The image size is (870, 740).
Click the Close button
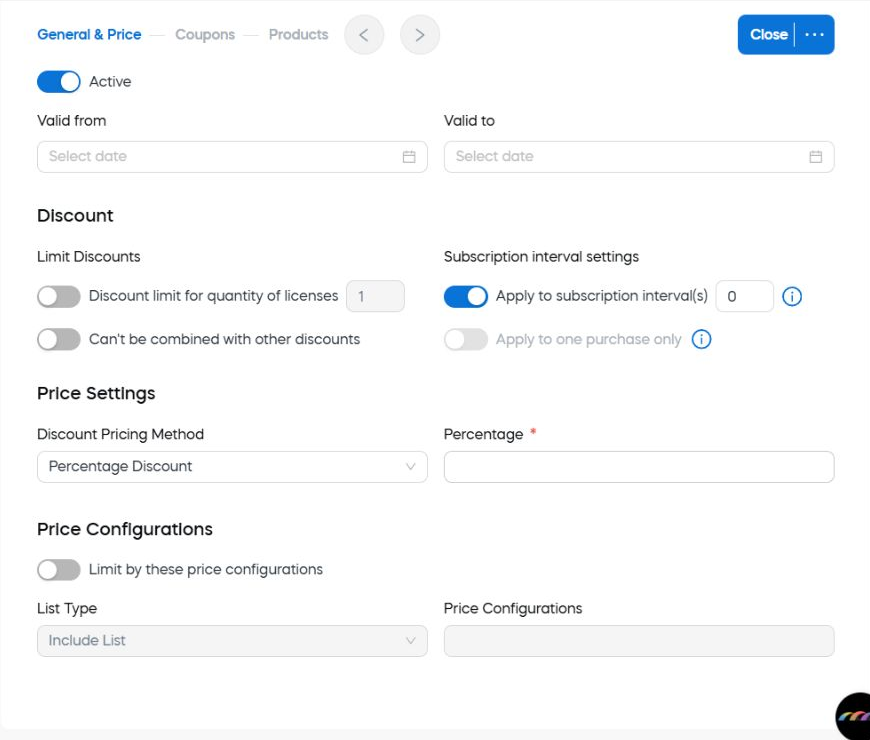click(x=768, y=34)
